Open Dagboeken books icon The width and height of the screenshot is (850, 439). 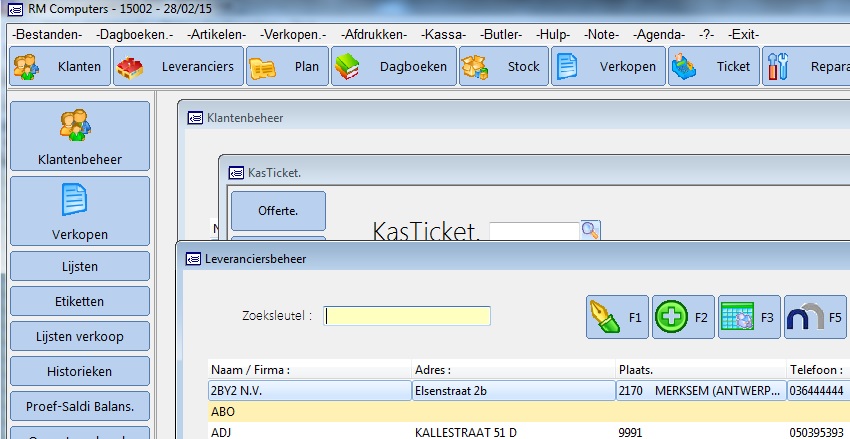pyautogui.click(x=347, y=67)
